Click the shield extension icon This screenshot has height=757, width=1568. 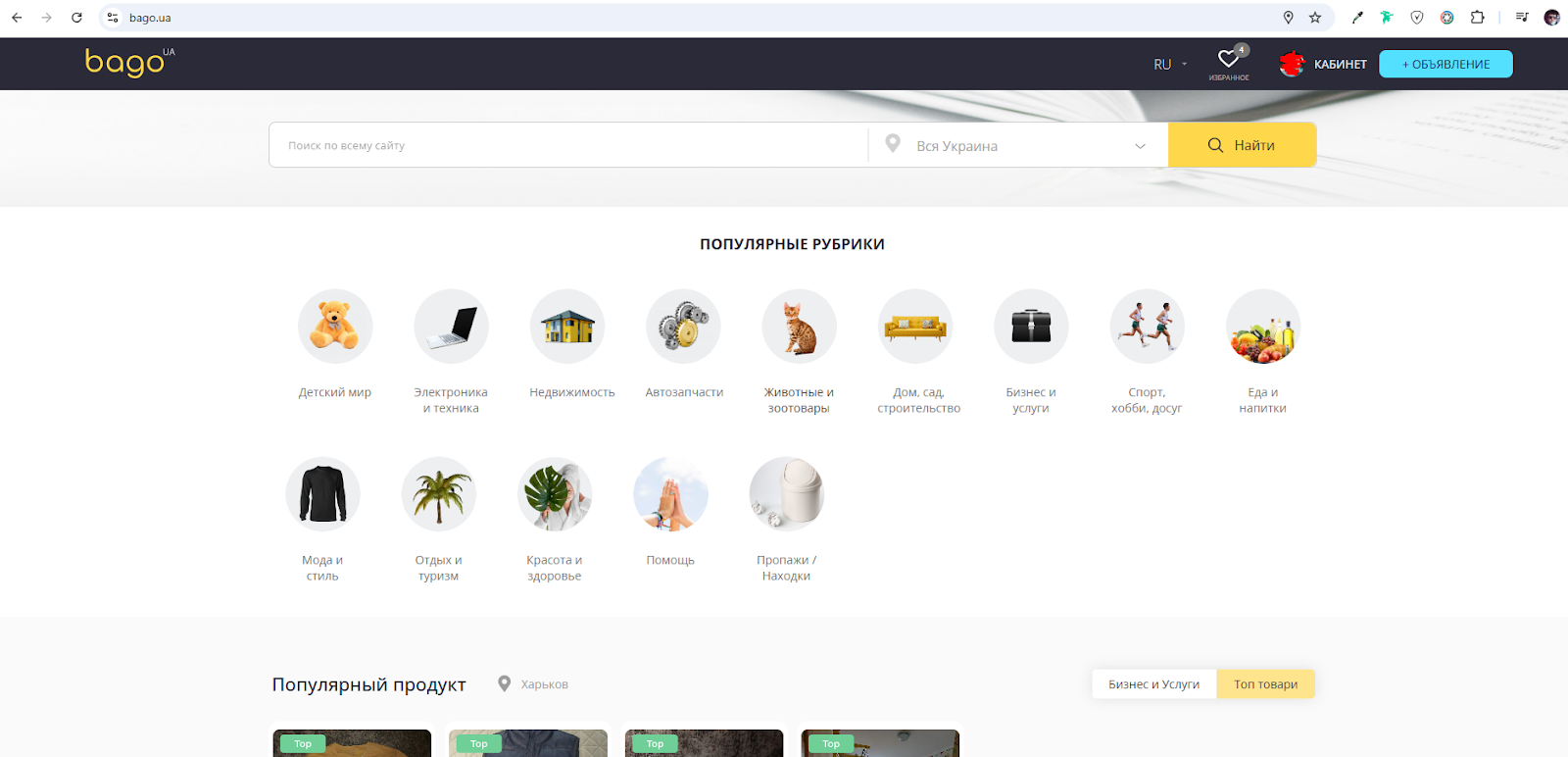pos(1417,18)
